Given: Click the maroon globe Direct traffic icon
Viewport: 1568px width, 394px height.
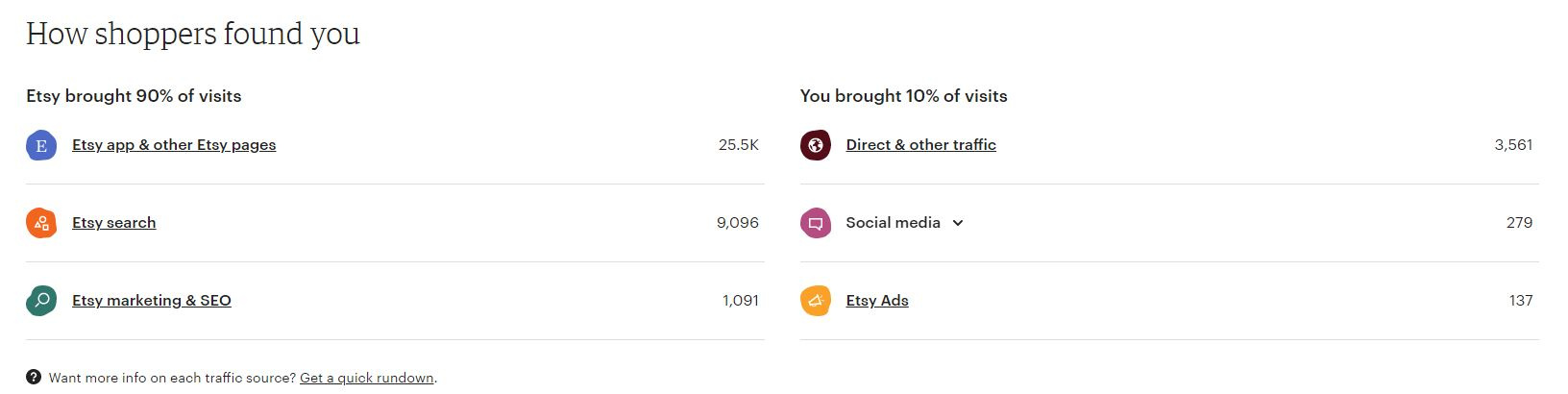Looking at the screenshot, I should coord(816,145).
